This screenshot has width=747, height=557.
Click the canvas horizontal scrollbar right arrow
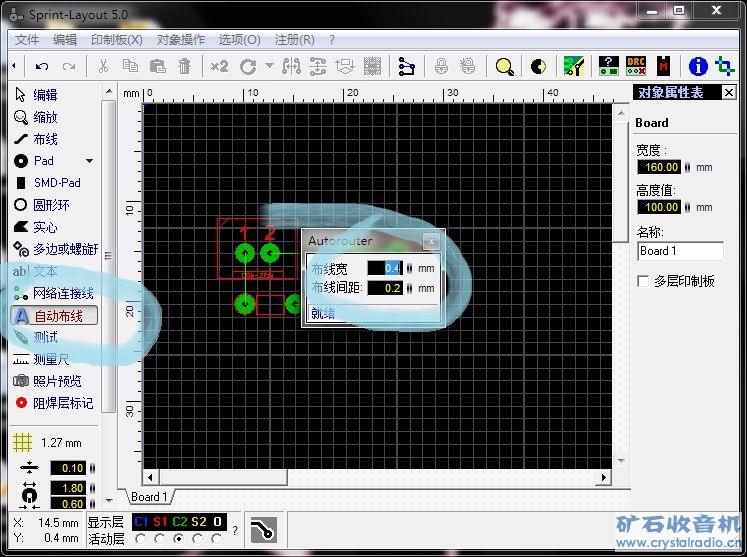coord(604,477)
